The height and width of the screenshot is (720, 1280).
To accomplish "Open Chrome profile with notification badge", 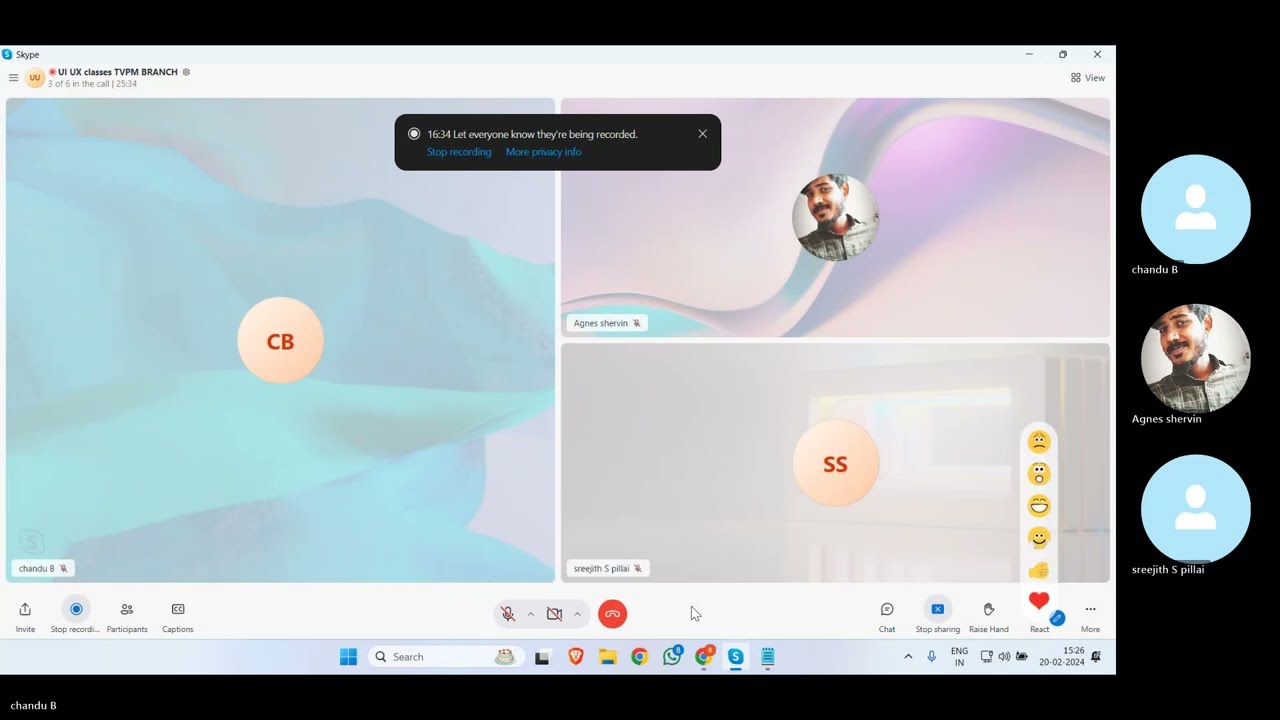I will click(x=704, y=657).
